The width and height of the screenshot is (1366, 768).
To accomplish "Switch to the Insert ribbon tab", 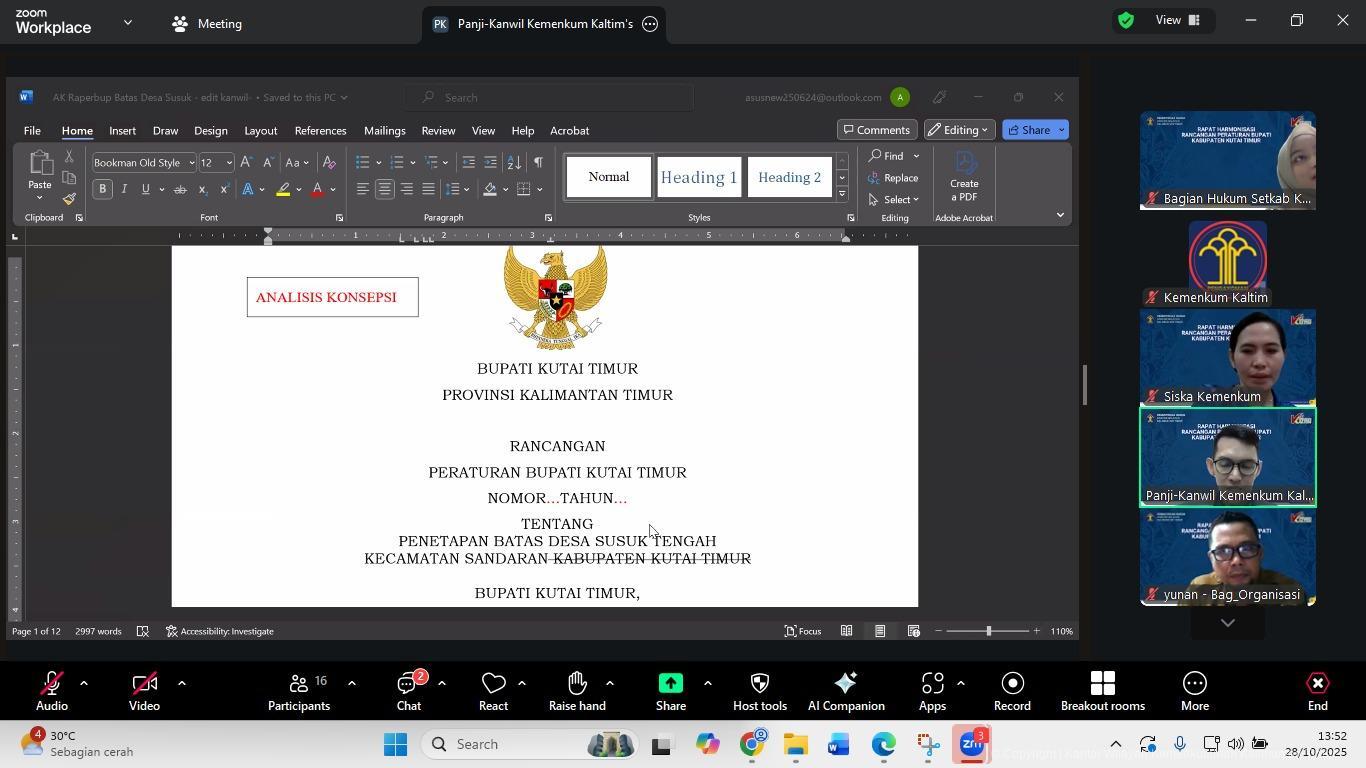I will click(x=122, y=131).
